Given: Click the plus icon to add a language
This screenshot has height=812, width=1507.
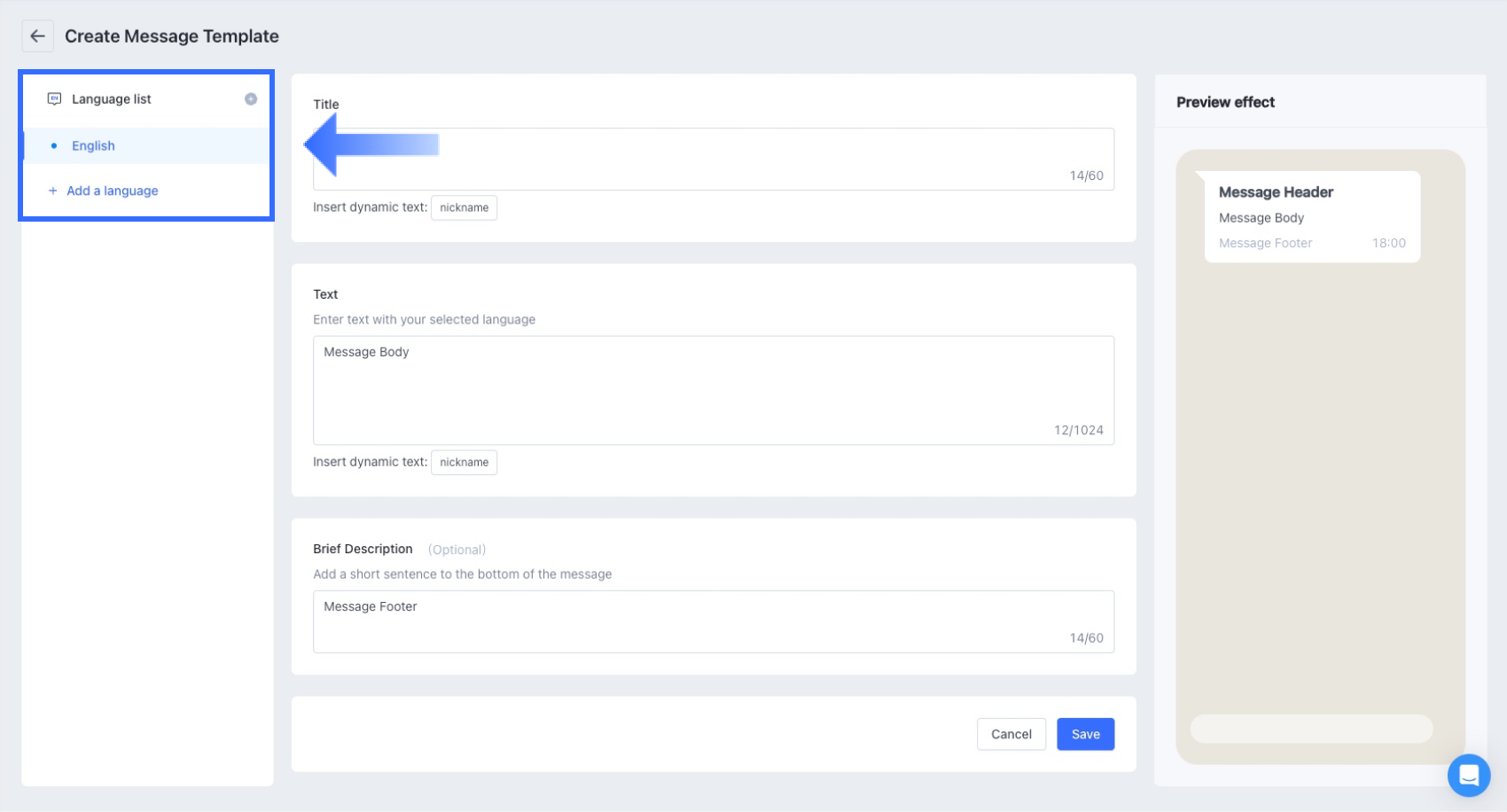Looking at the screenshot, I should [53, 191].
